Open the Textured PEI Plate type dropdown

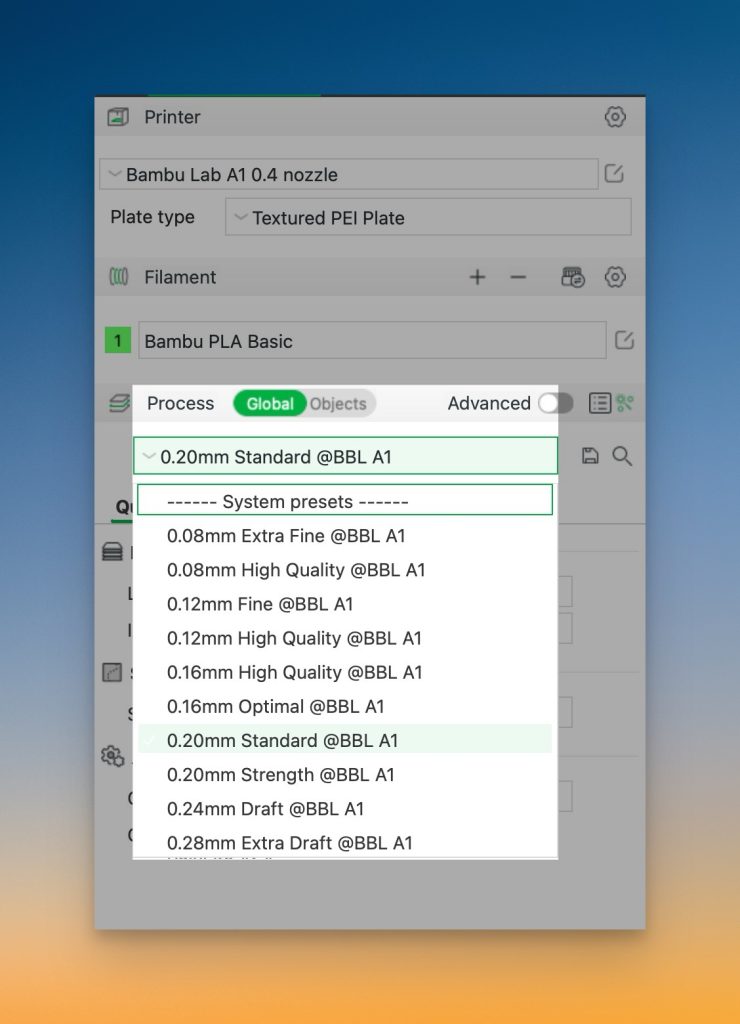[x=428, y=217]
